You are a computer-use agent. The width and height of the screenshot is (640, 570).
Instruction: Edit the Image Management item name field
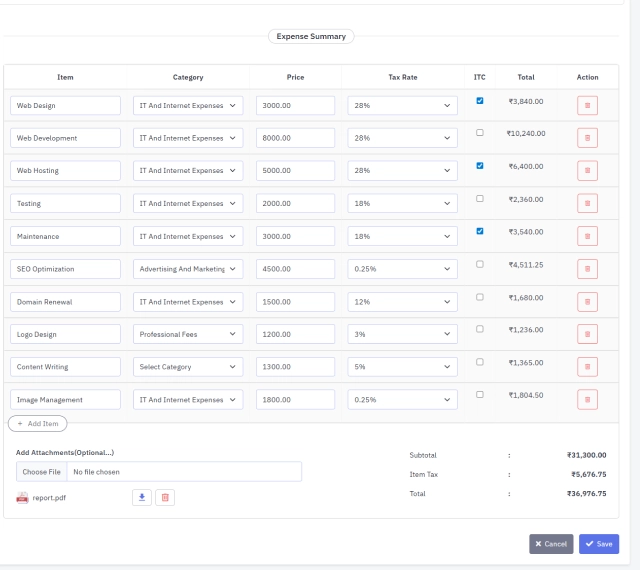pos(65,399)
